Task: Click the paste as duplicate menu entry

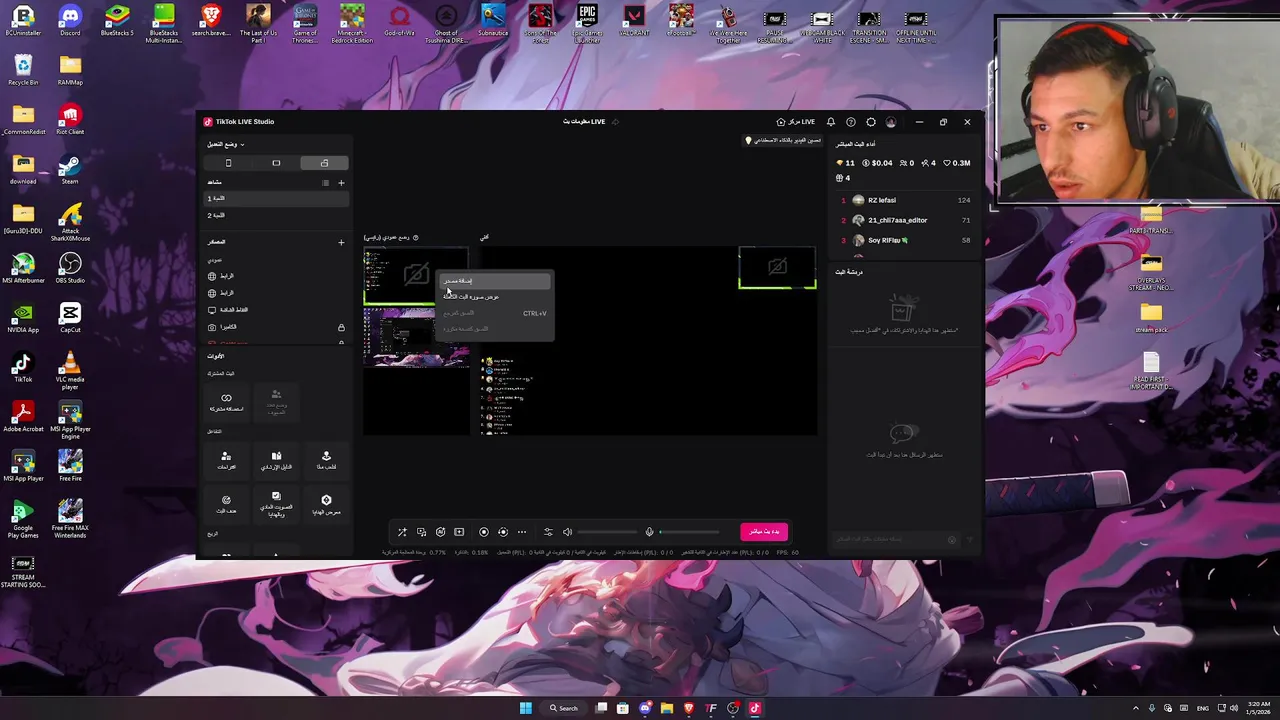Action: tap(494, 329)
